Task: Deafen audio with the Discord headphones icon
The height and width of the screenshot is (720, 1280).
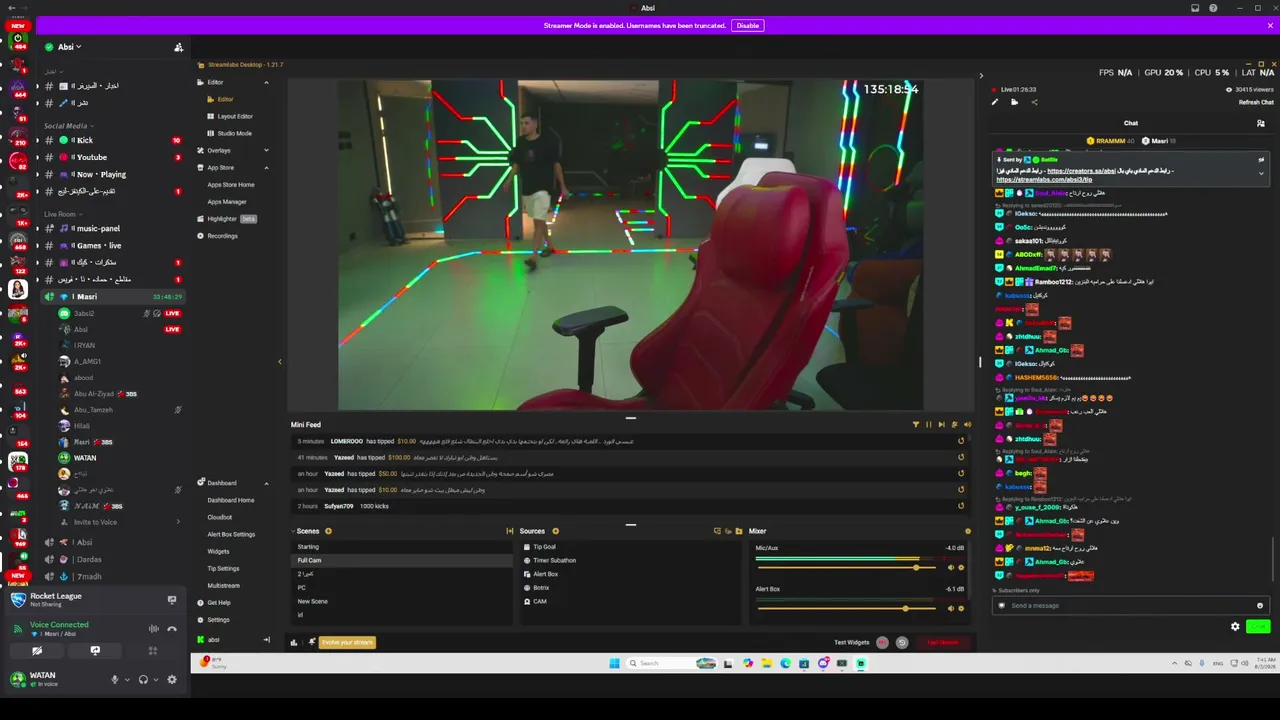Action: pos(143,679)
